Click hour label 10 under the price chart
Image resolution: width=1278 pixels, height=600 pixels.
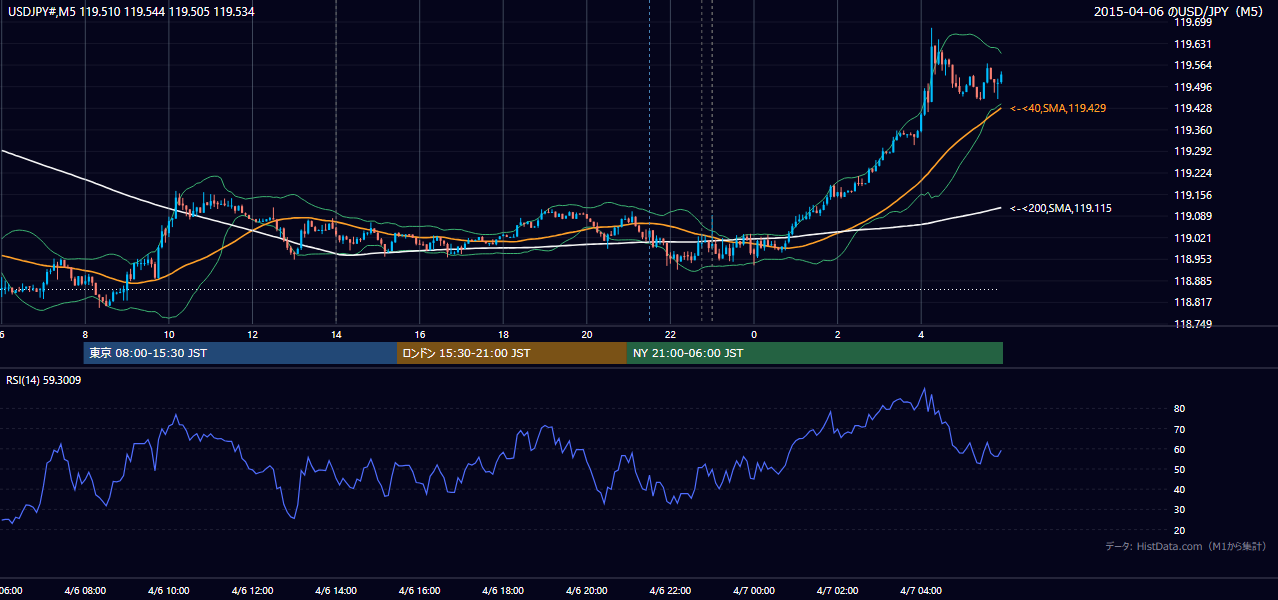coord(169,335)
